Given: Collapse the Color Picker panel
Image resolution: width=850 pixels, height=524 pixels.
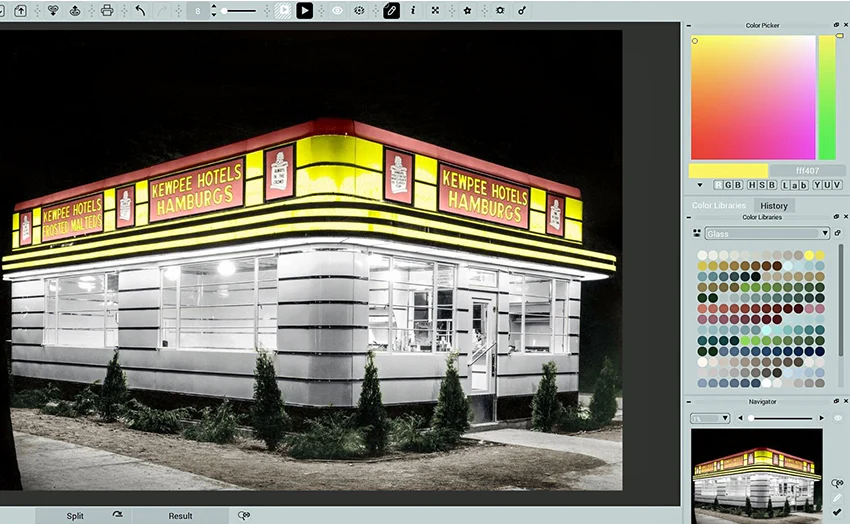Looking at the screenshot, I should 688,25.
